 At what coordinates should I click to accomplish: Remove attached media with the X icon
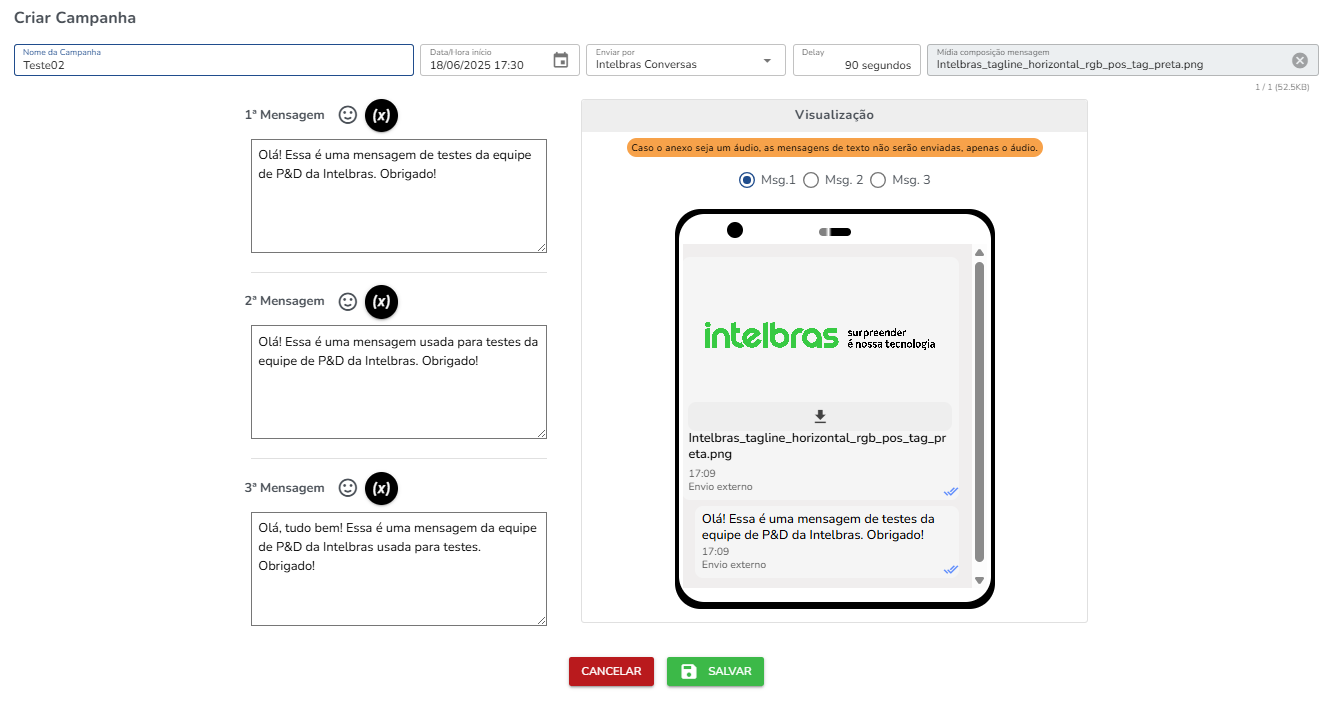[1300, 60]
